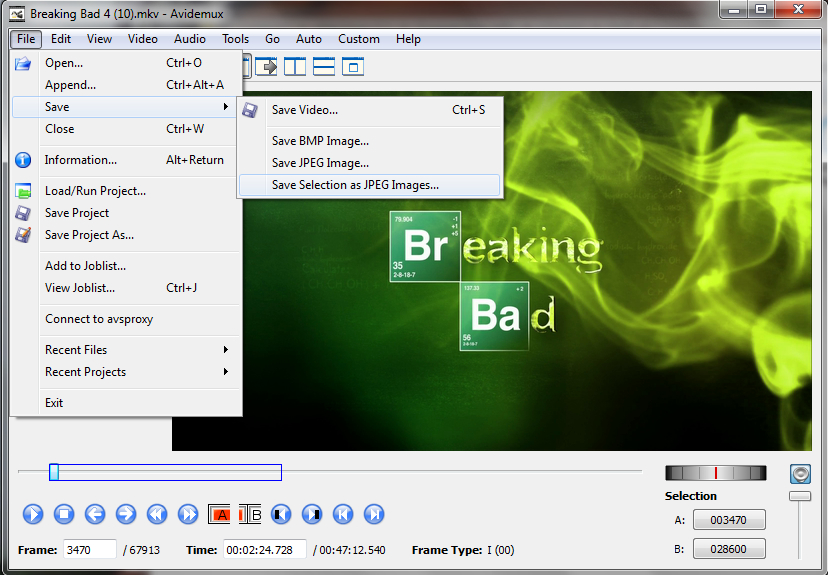Screen dimensions: 828x575
Task: Choose Information... menu entry
Action: (x=126, y=160)
